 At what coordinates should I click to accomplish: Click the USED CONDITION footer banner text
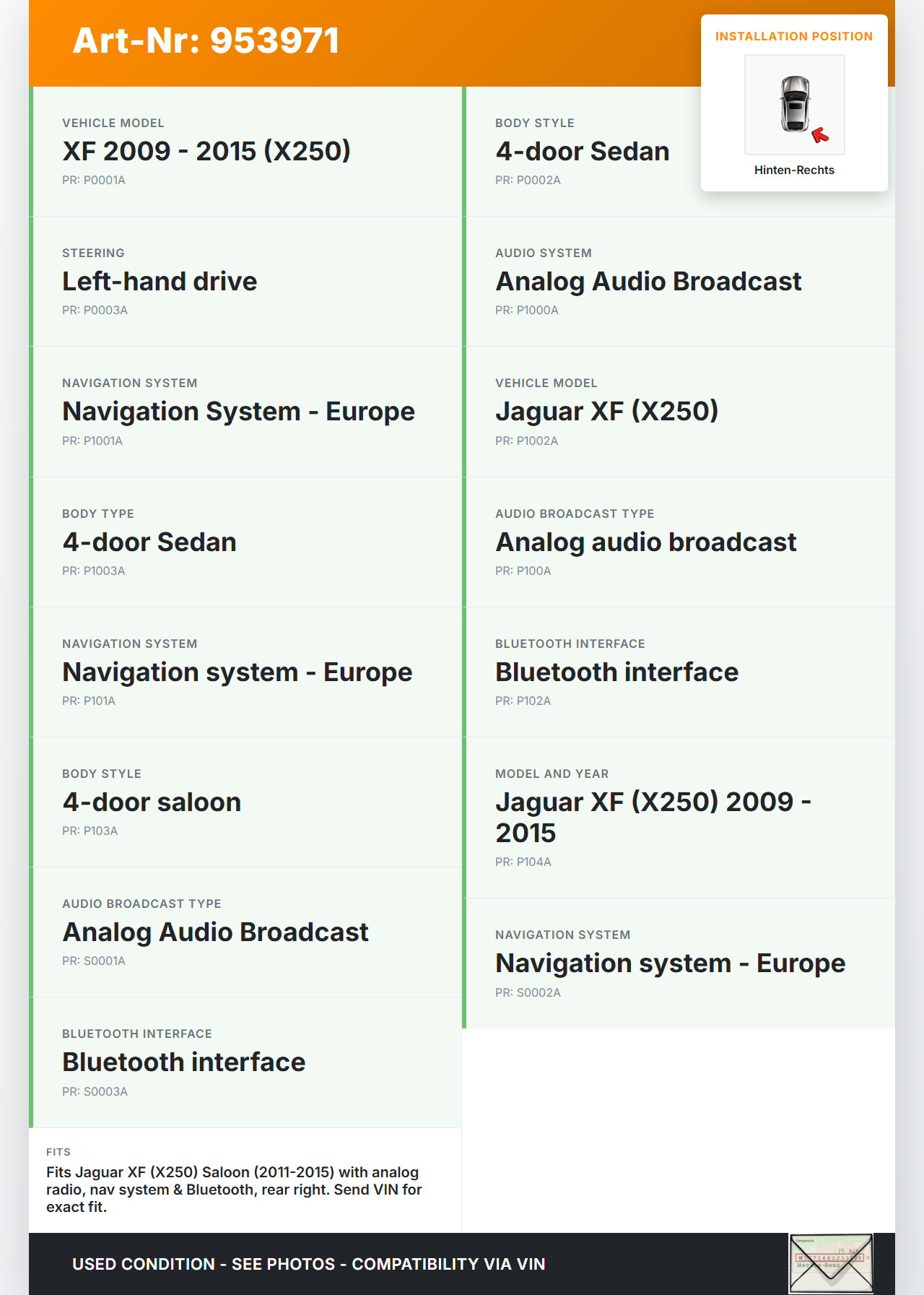(x=308, y=1264)
